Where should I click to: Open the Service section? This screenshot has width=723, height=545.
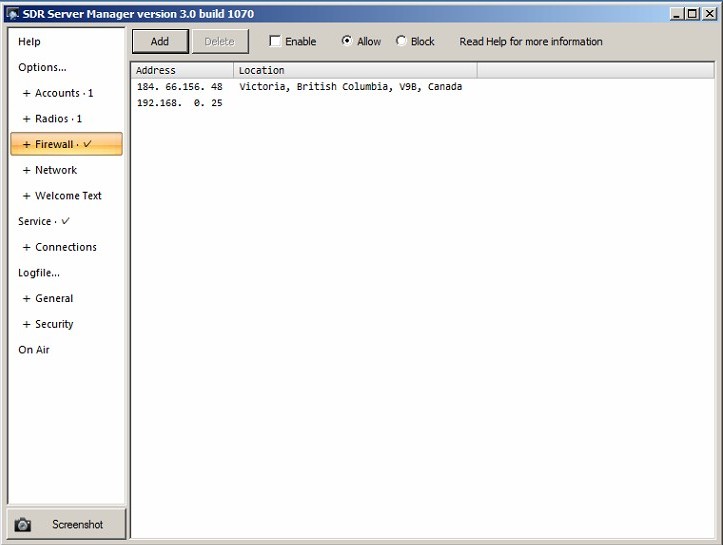[44, 221]
